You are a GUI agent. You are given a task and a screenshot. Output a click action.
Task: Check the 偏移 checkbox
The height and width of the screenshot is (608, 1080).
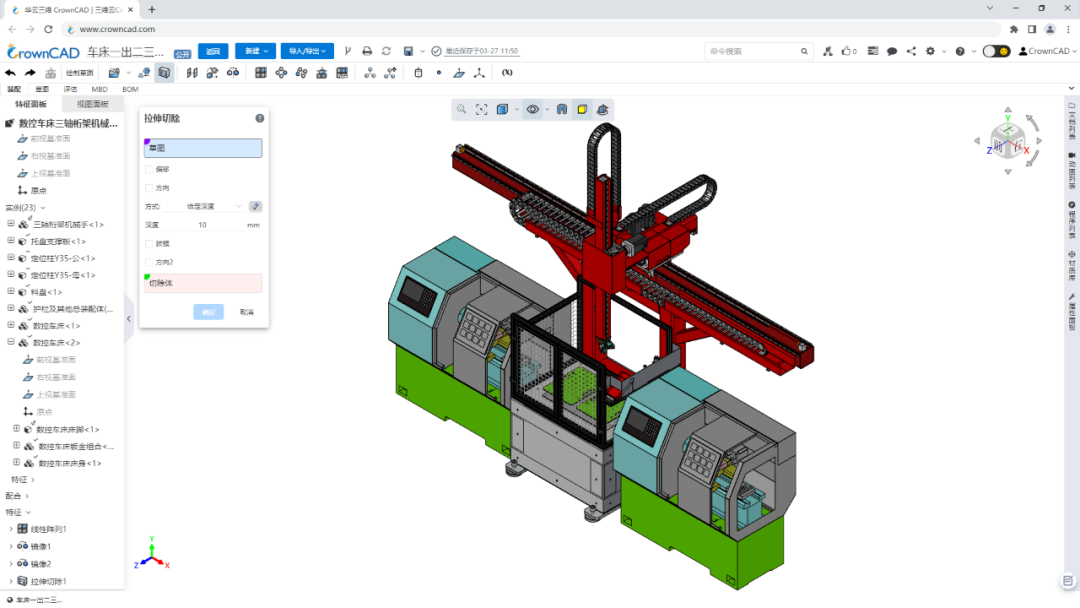149,169
